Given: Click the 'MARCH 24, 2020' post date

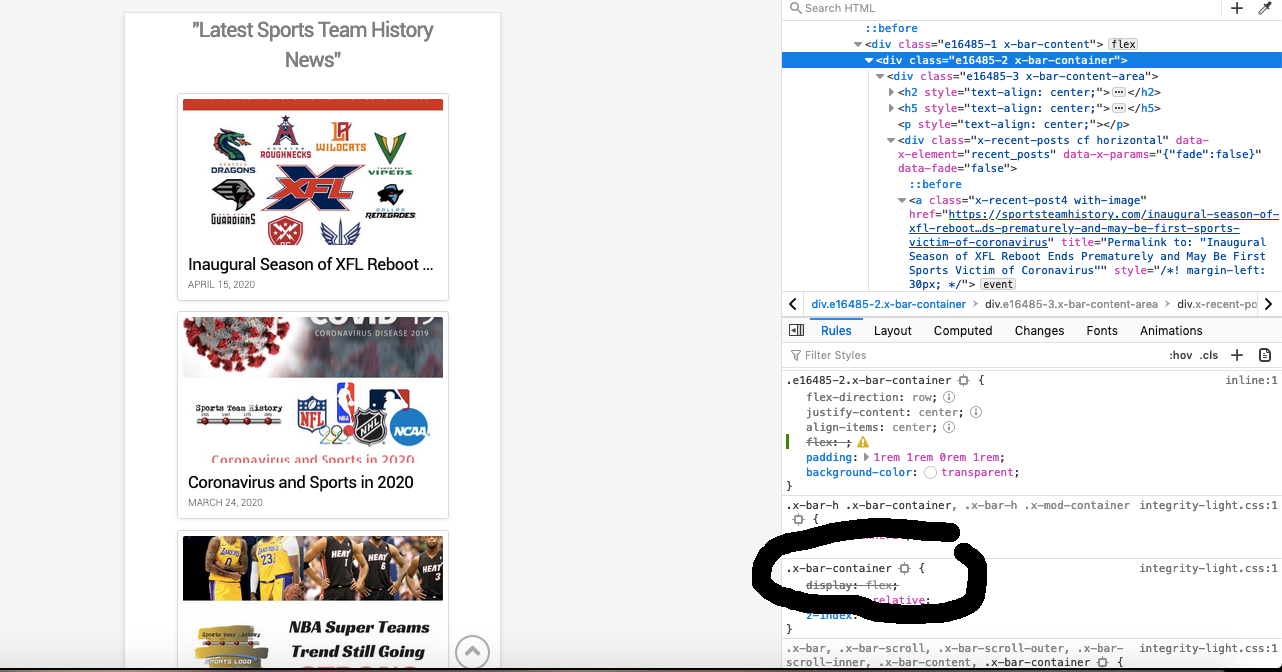Looking at the screenshot, I should click(226, 503).
